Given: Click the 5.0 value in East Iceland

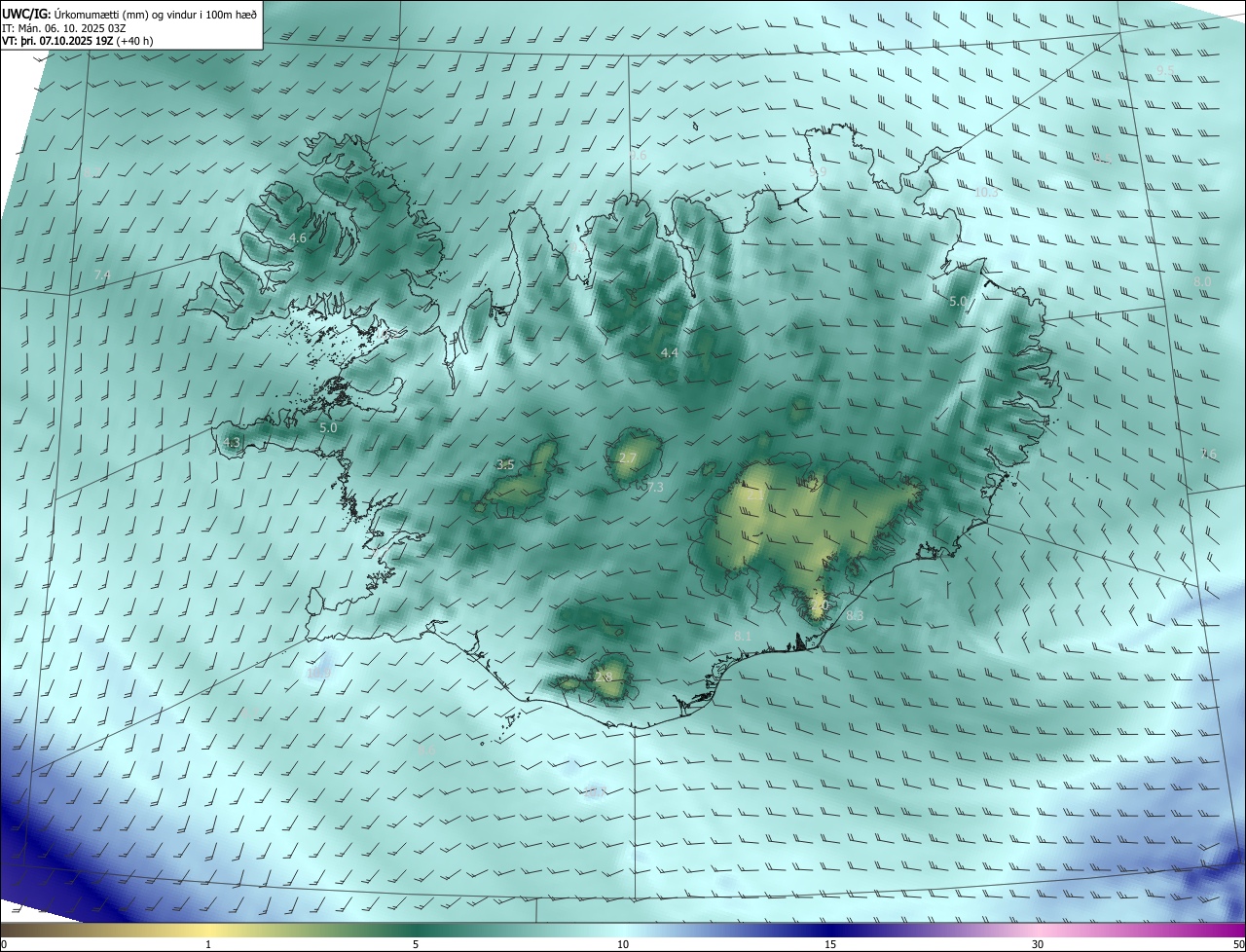Looking at the screenshot, I should coord(958,302).
